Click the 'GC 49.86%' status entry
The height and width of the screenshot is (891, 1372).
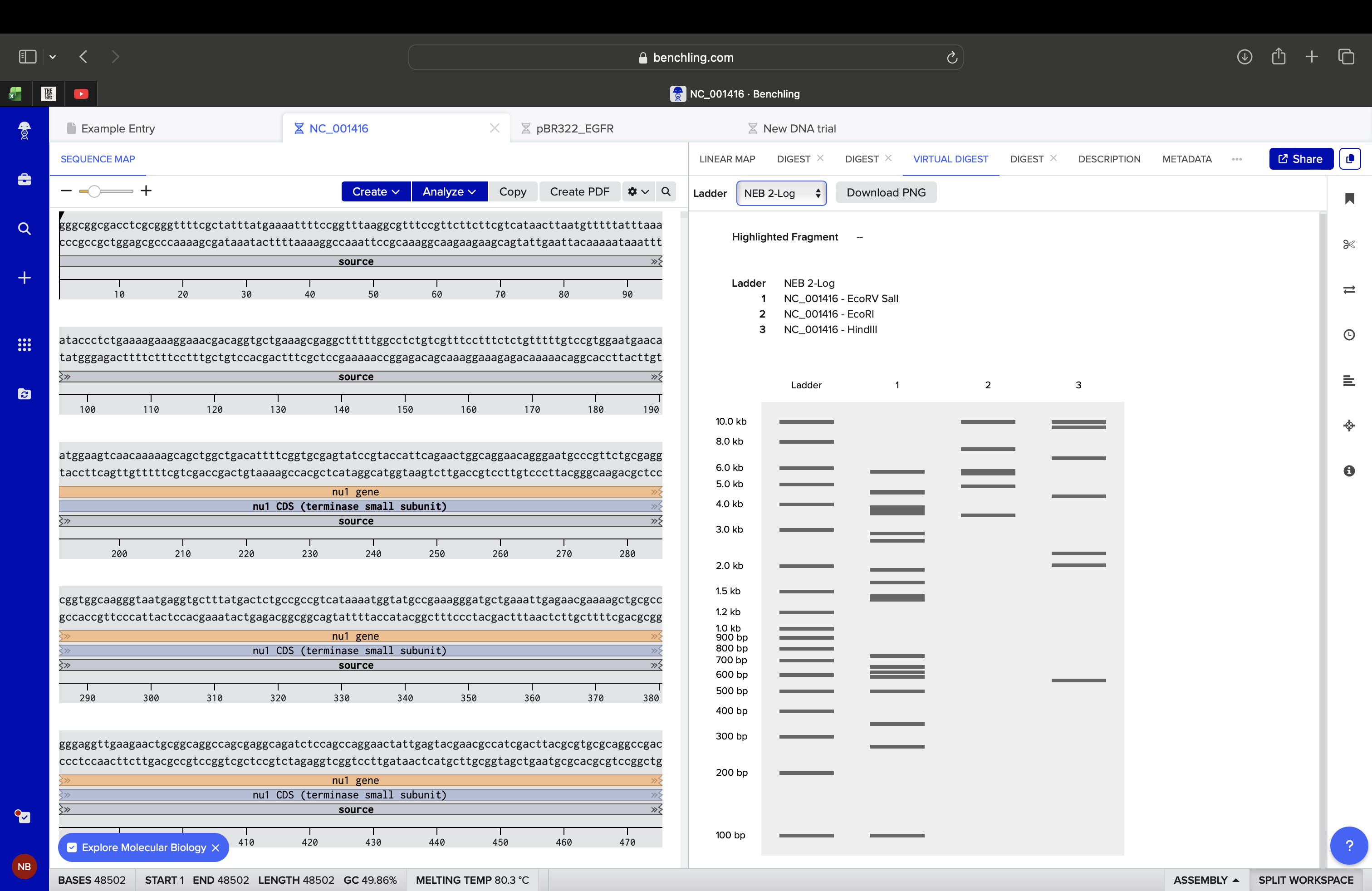click(370, 880)
